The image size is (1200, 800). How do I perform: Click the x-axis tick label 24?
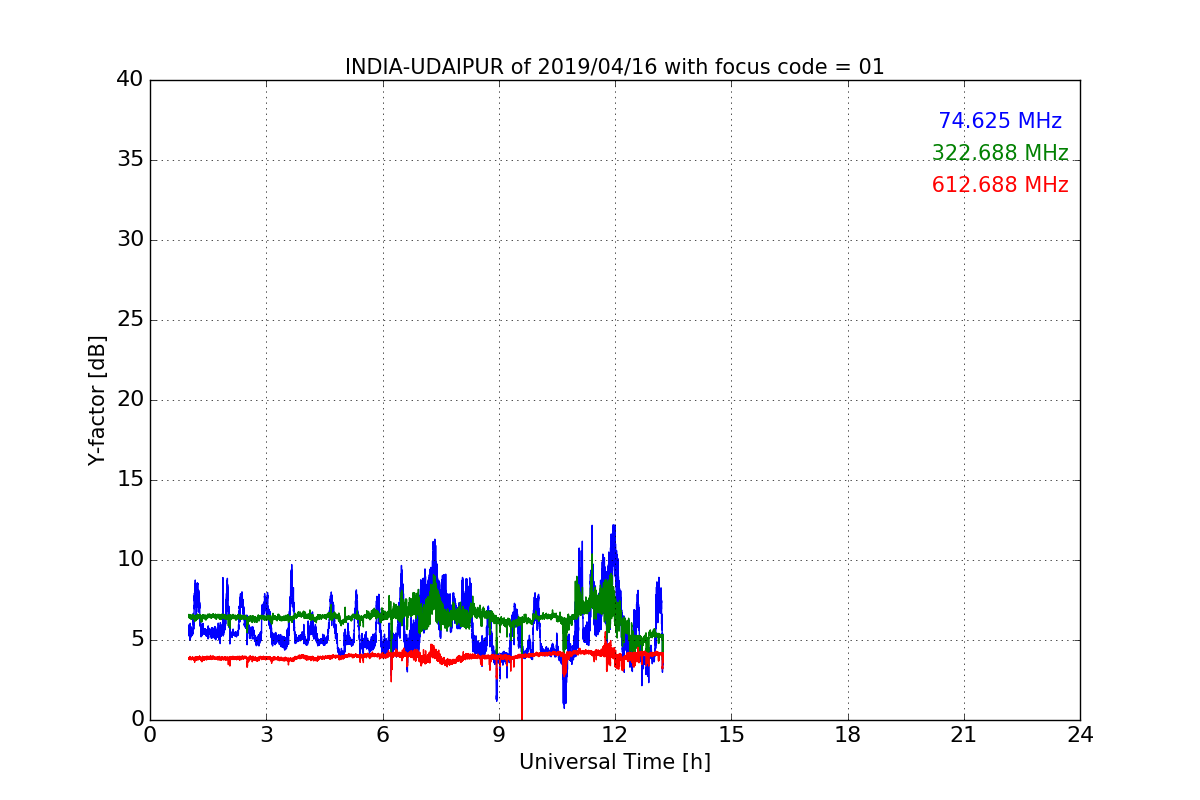click(1080, 734)
